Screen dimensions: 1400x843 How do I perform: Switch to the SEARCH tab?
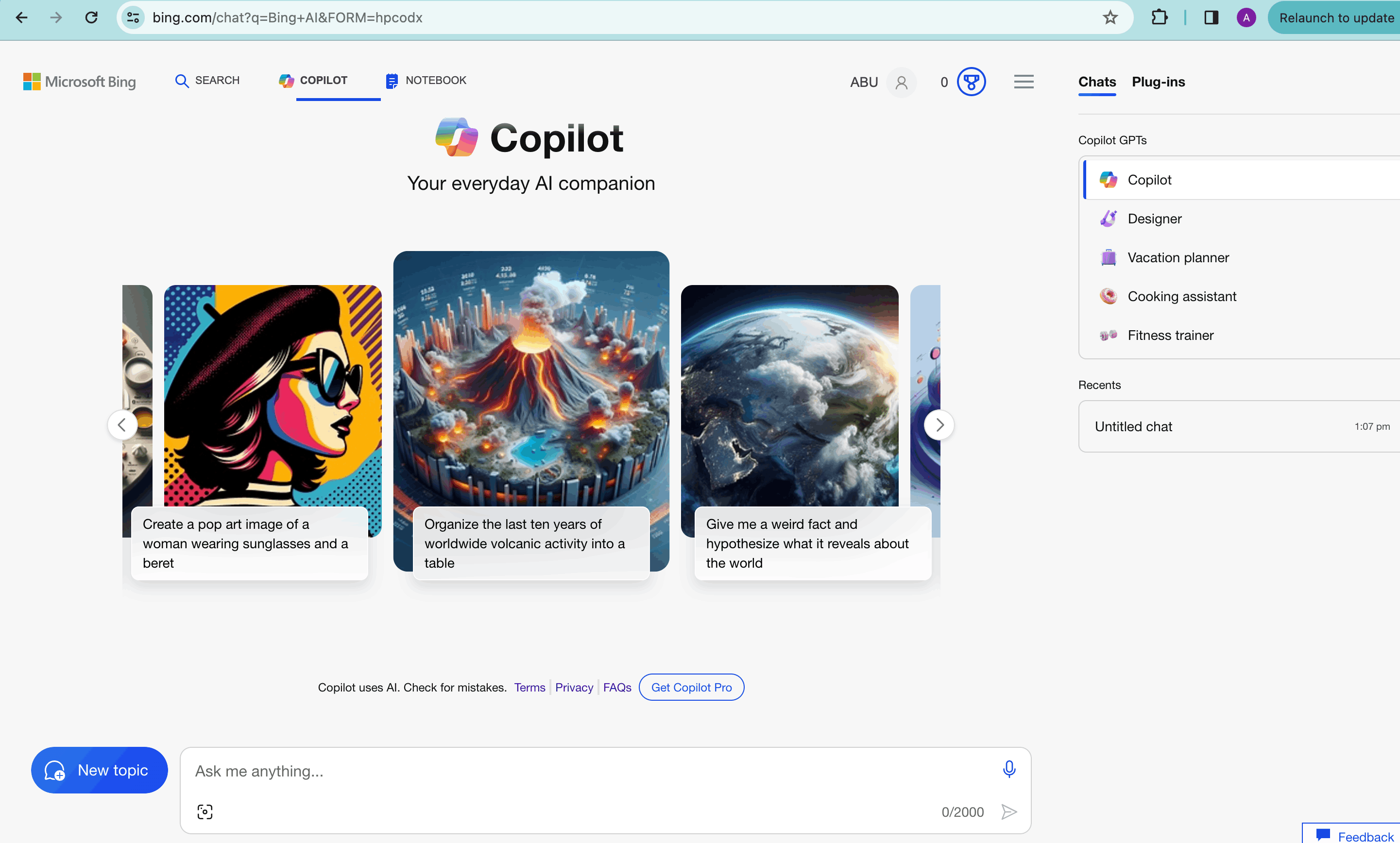click(x=207, y=81)
